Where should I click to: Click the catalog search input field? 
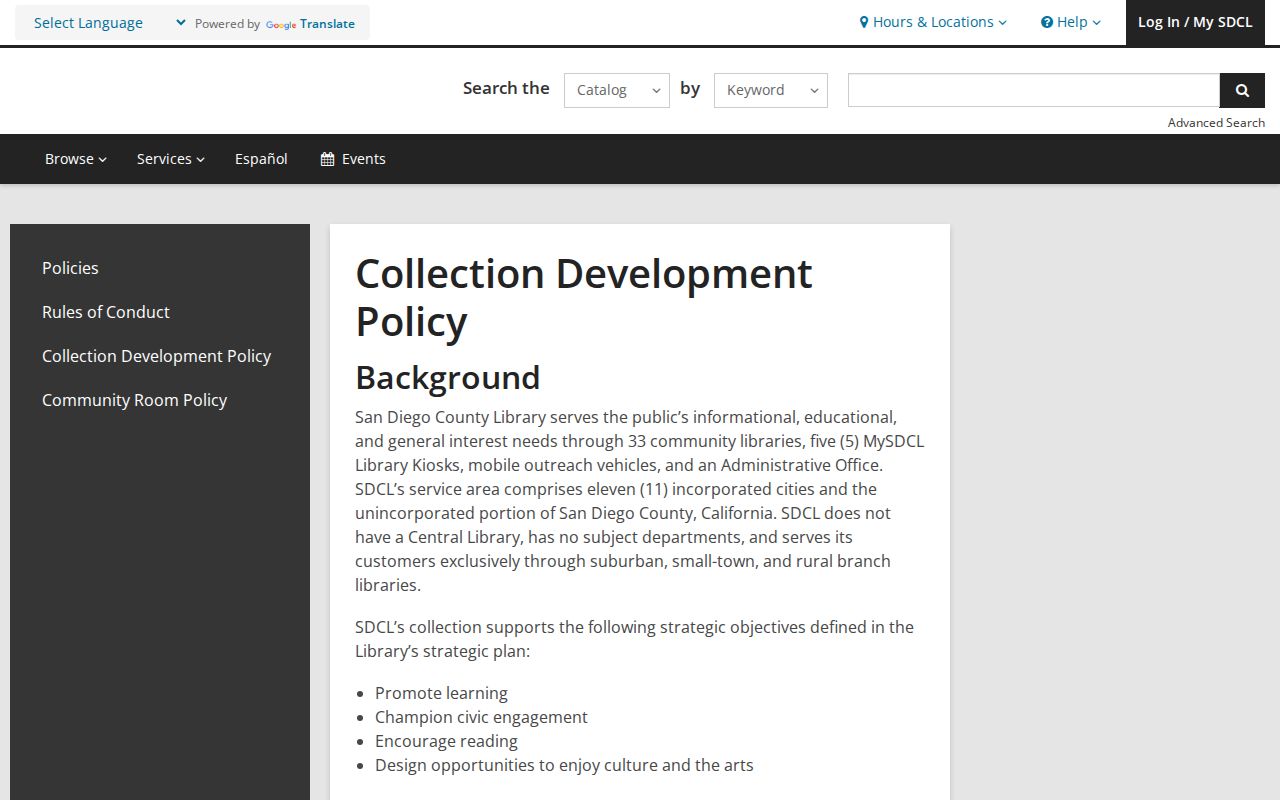[1034, 90]
